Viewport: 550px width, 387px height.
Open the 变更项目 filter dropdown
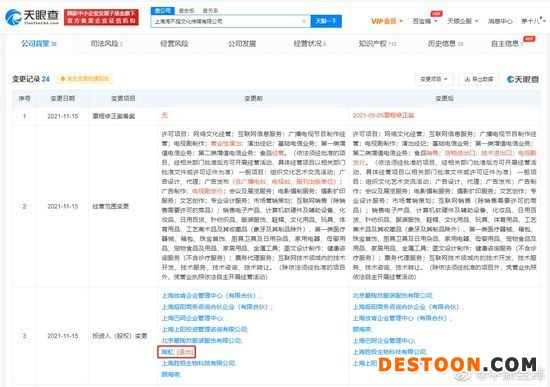pos(434,79)
